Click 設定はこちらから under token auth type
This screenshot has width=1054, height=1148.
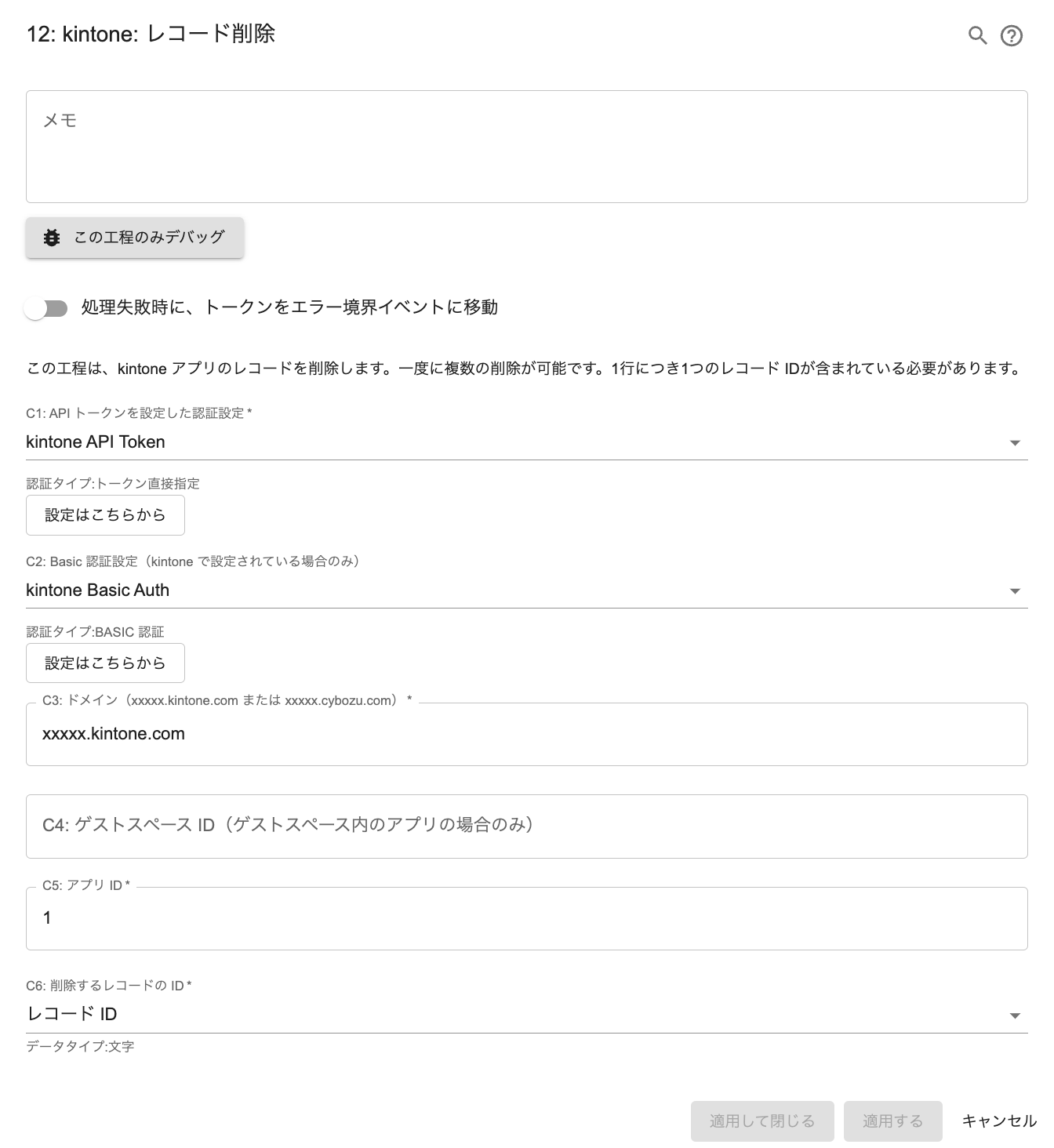point(105,515)
